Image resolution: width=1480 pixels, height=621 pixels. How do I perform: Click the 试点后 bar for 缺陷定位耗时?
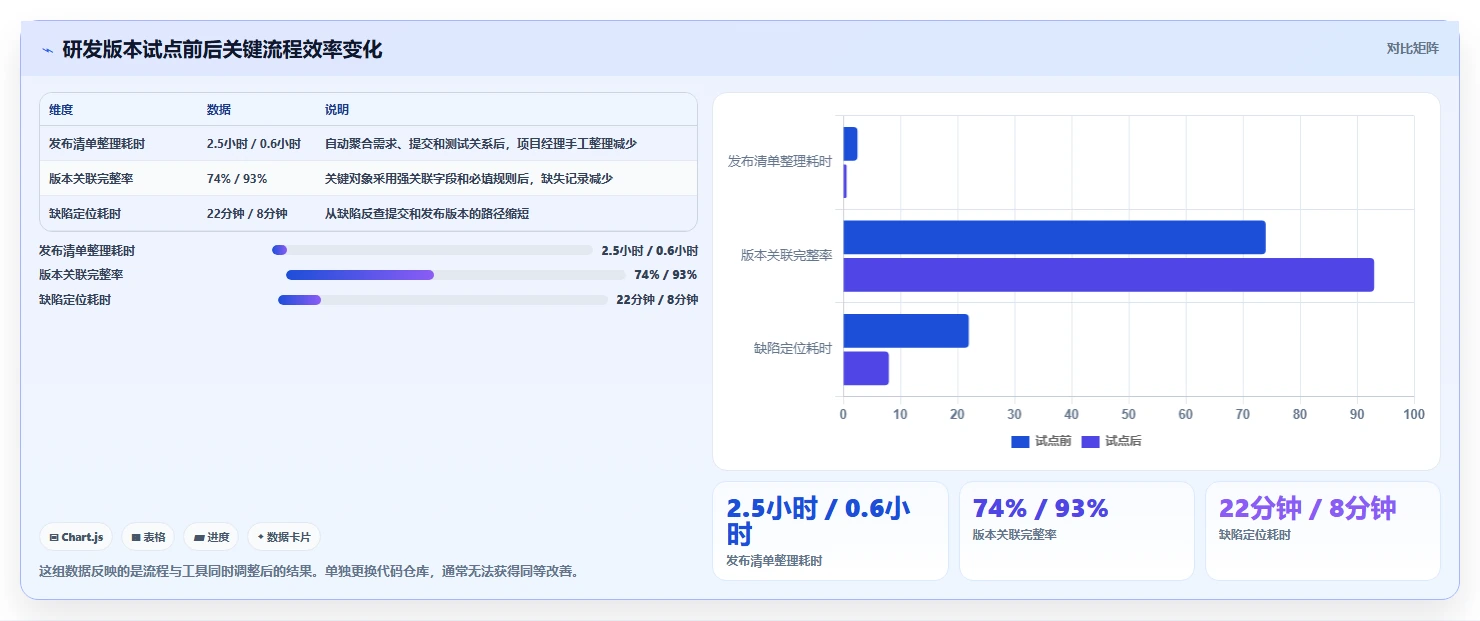pos(866,368)
